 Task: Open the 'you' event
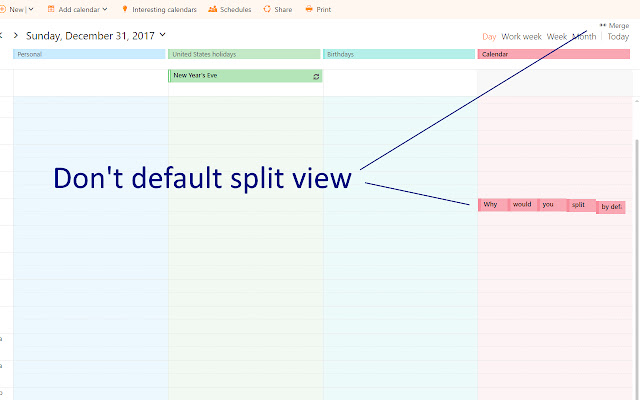tap(552, 205)
